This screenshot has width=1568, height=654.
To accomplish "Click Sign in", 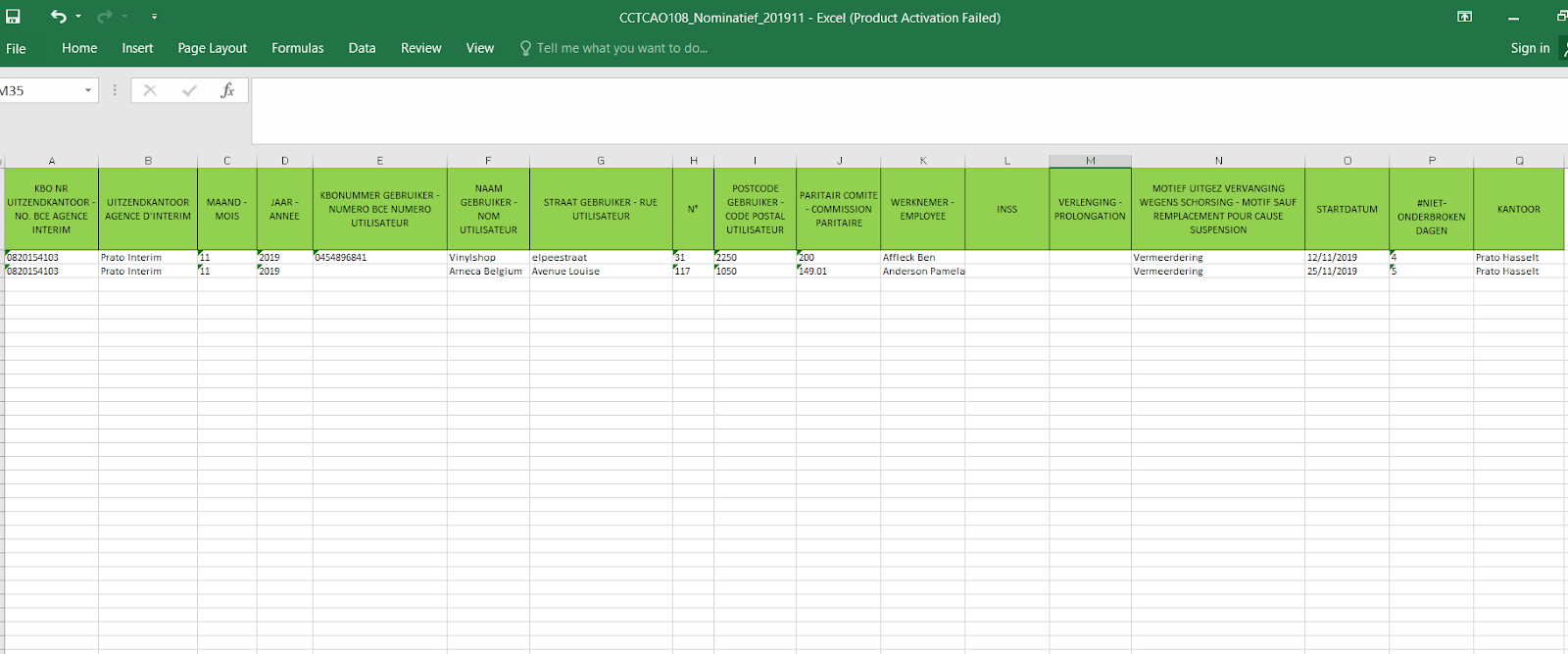I will [1530, 48].
